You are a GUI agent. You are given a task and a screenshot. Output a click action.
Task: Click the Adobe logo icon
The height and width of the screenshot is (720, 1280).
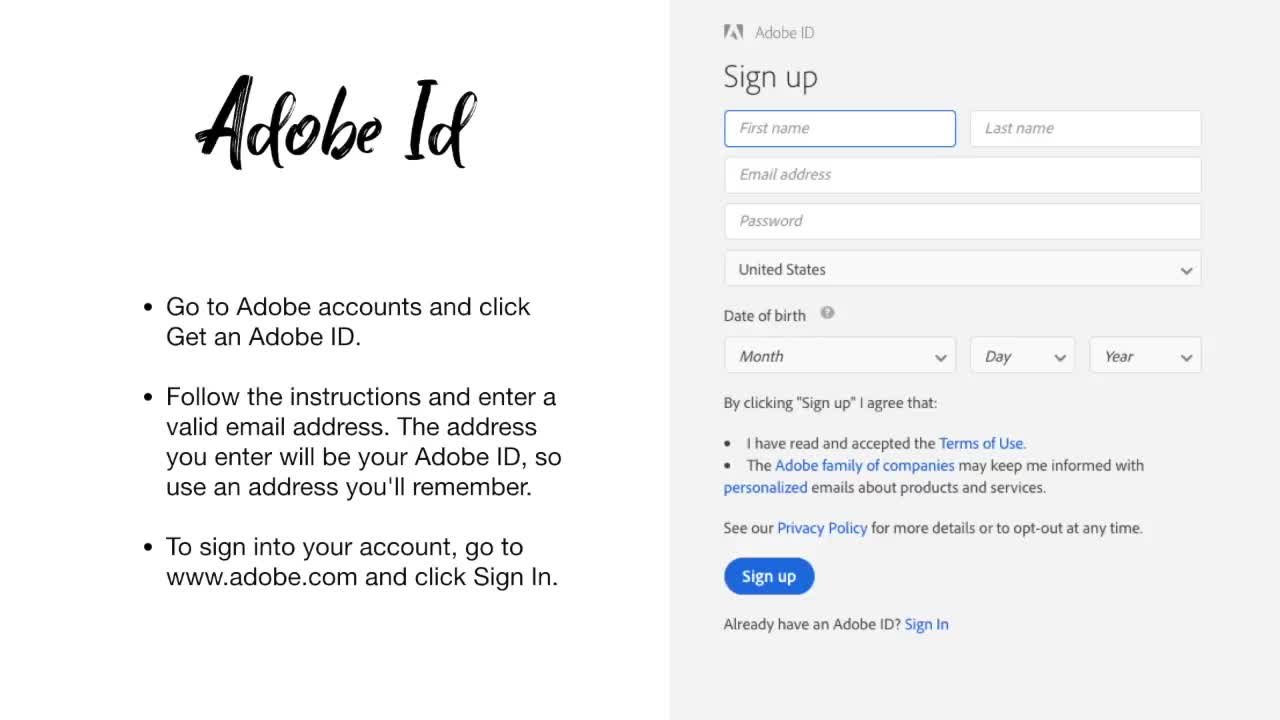tap(733, 32)
